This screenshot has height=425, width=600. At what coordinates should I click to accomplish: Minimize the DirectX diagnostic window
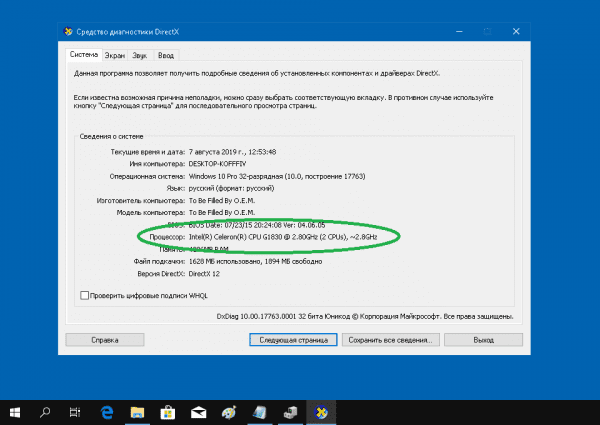click(459, 31)
